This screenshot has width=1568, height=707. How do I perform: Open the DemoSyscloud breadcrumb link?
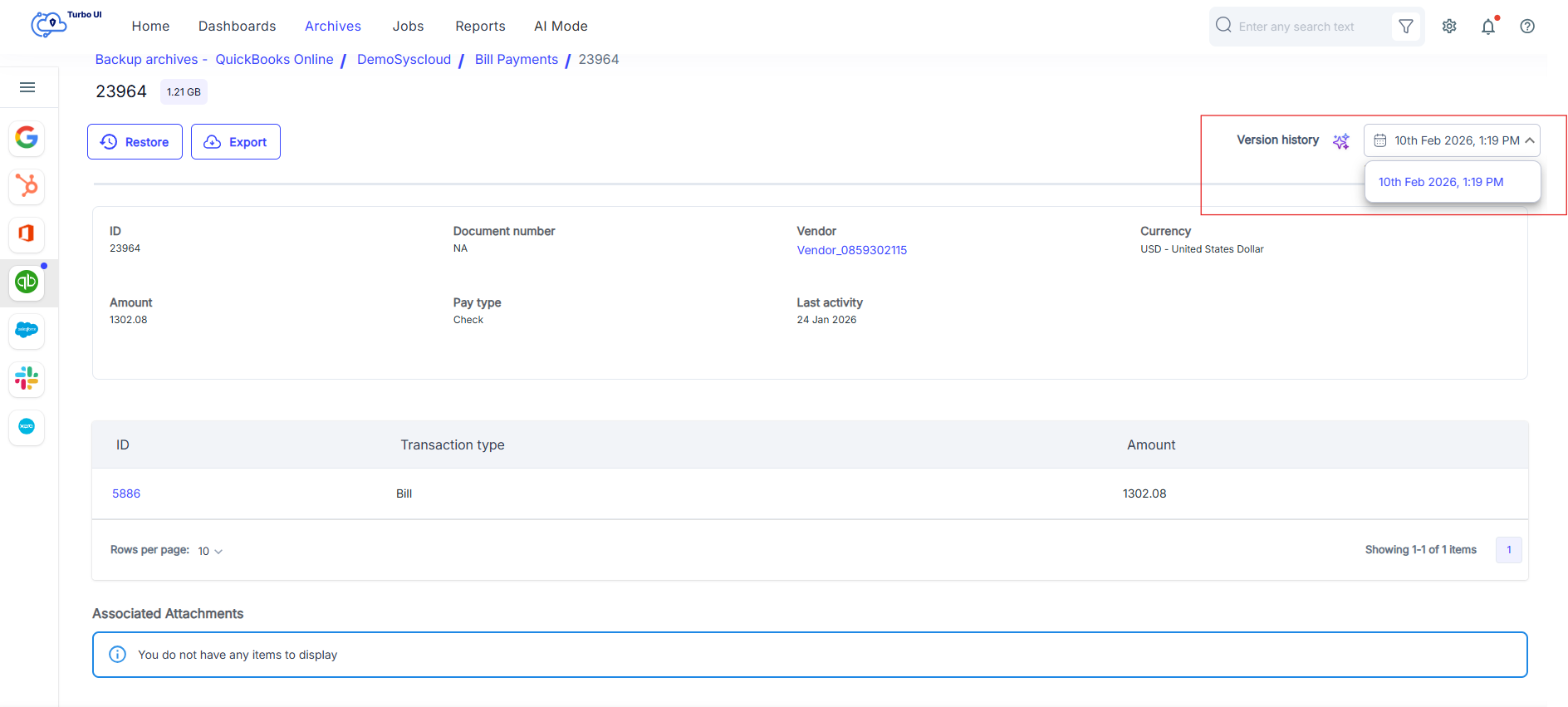(404, 60)
